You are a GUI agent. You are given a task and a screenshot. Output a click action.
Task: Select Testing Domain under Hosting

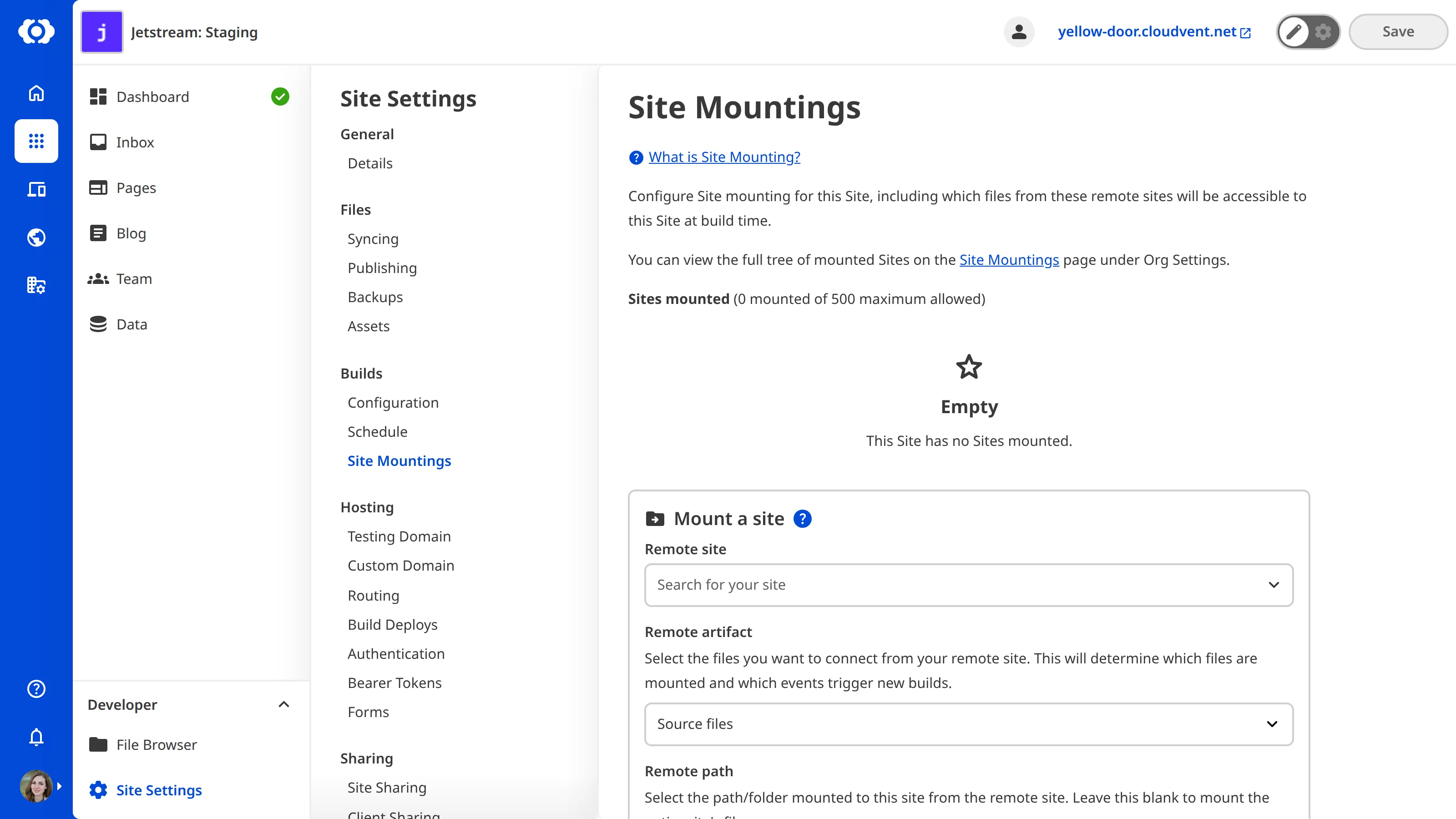(399, 536)
